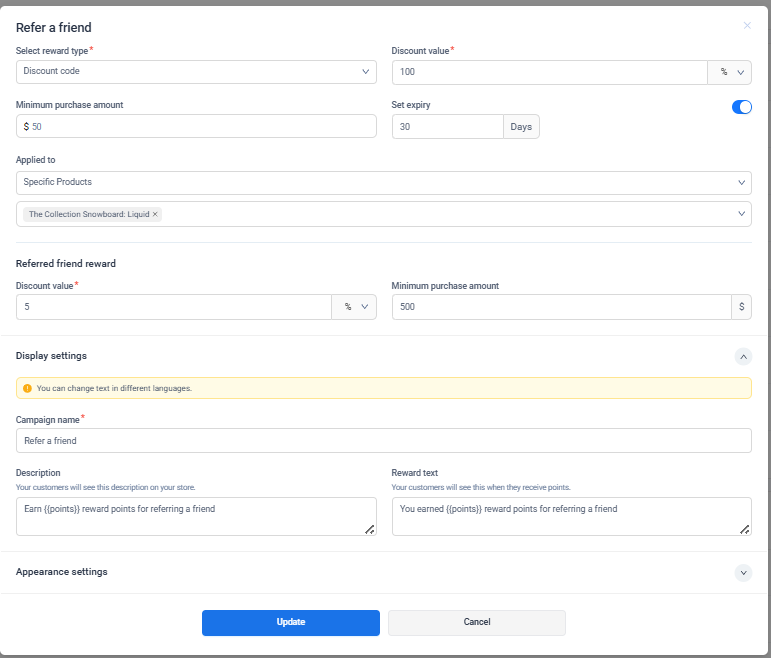Close the Refer a friend dialog
This screenshot has width=771, height=658.
click(x=747, y=26)
